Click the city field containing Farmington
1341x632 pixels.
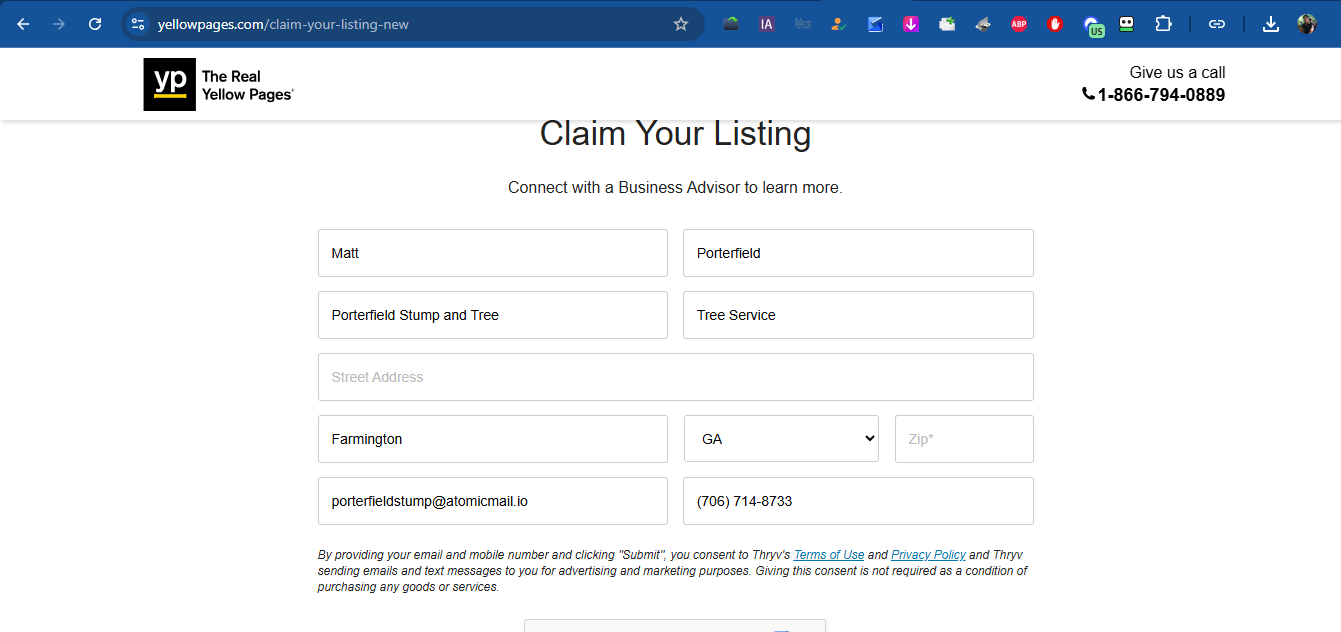(x=493, y=439)
